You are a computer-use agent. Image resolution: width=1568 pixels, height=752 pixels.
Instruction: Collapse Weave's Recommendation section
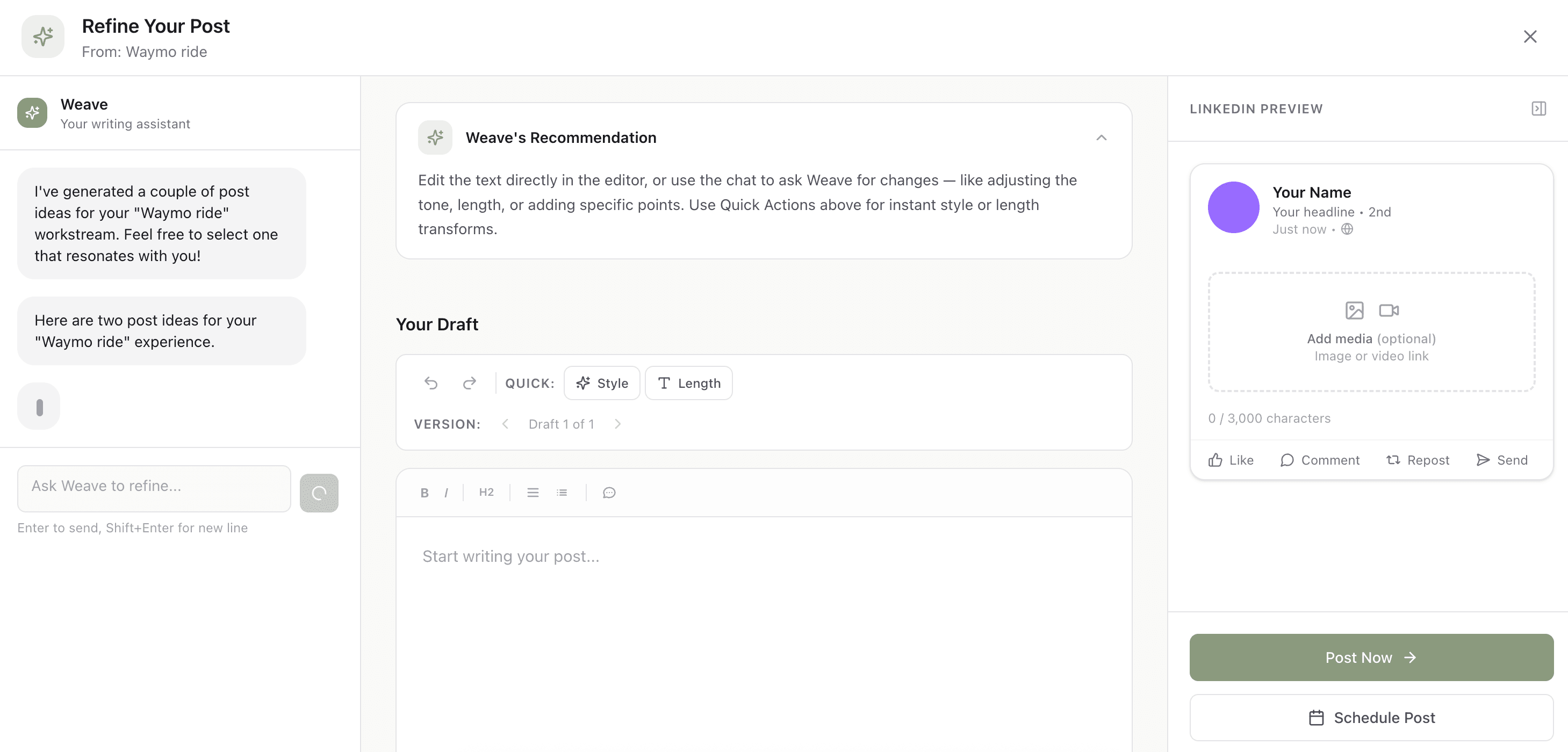1101,138
